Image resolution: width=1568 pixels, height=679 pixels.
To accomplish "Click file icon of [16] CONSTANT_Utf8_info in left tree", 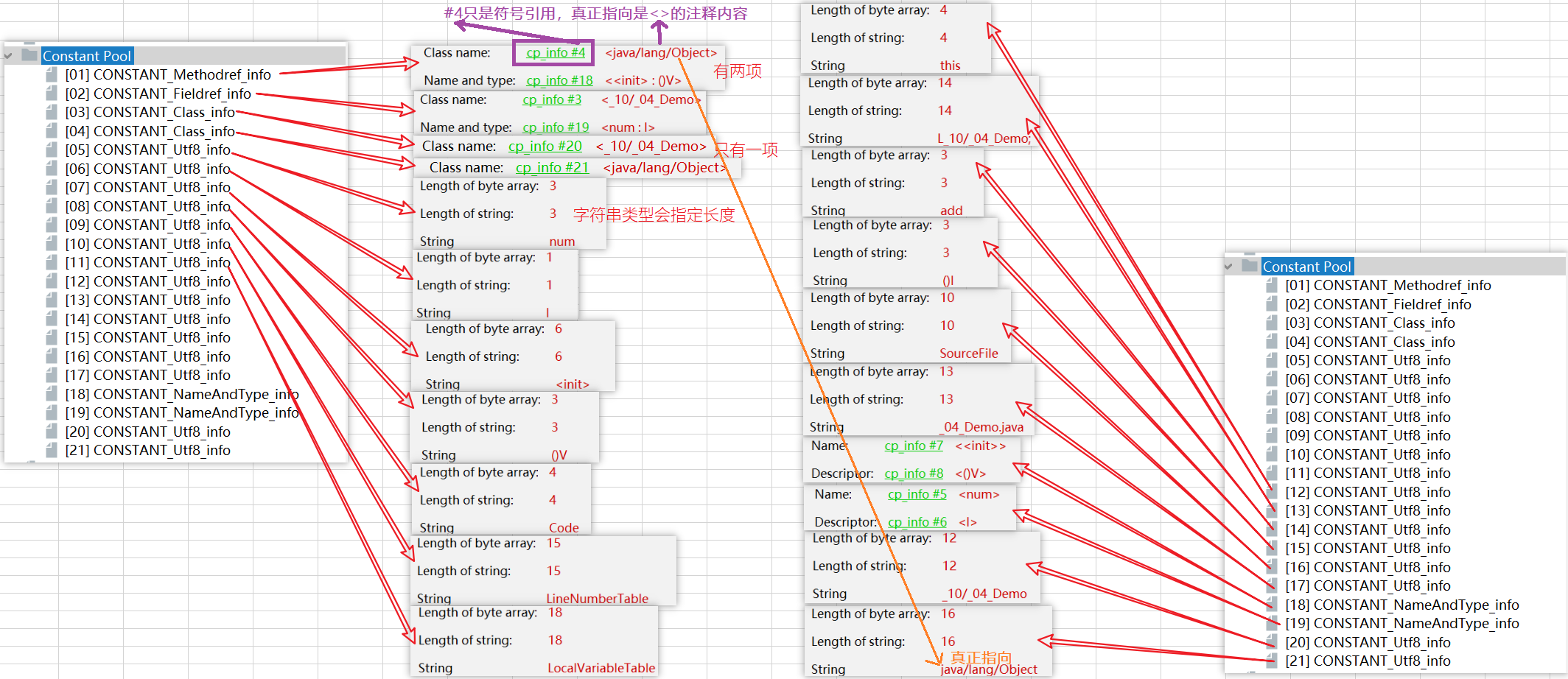I will pos(52,356).
